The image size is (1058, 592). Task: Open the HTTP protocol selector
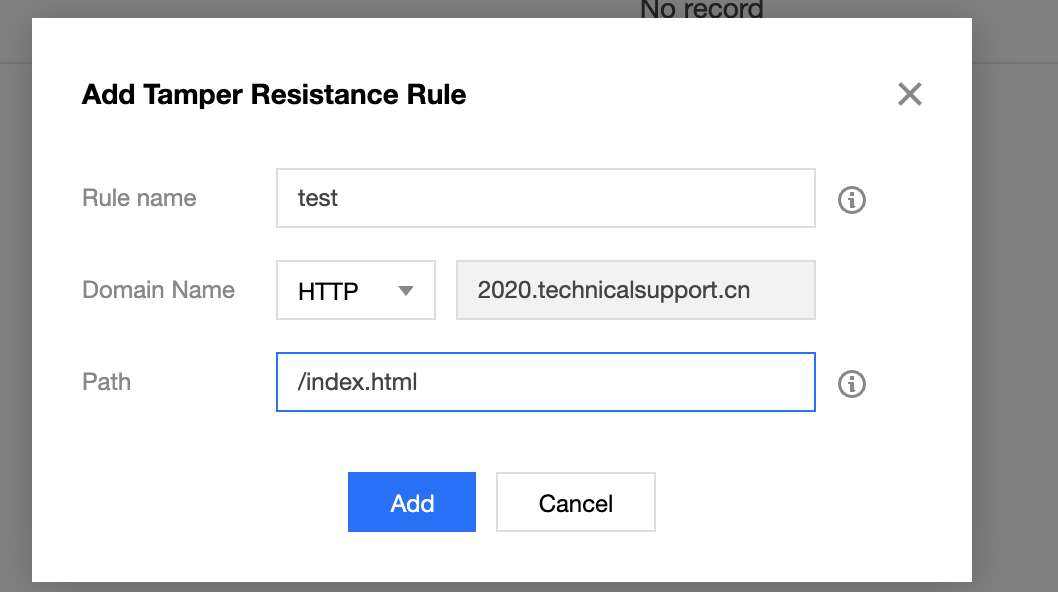pyautogui.click(x=356, y=290)
